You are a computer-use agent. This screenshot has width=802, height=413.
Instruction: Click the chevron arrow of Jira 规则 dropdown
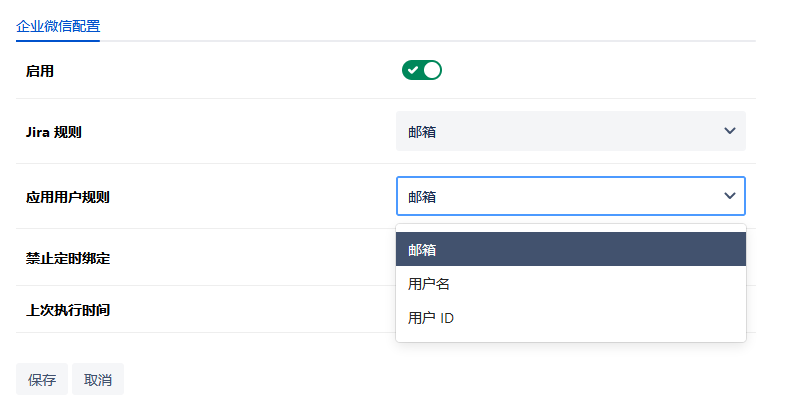[x=729, y=131]
